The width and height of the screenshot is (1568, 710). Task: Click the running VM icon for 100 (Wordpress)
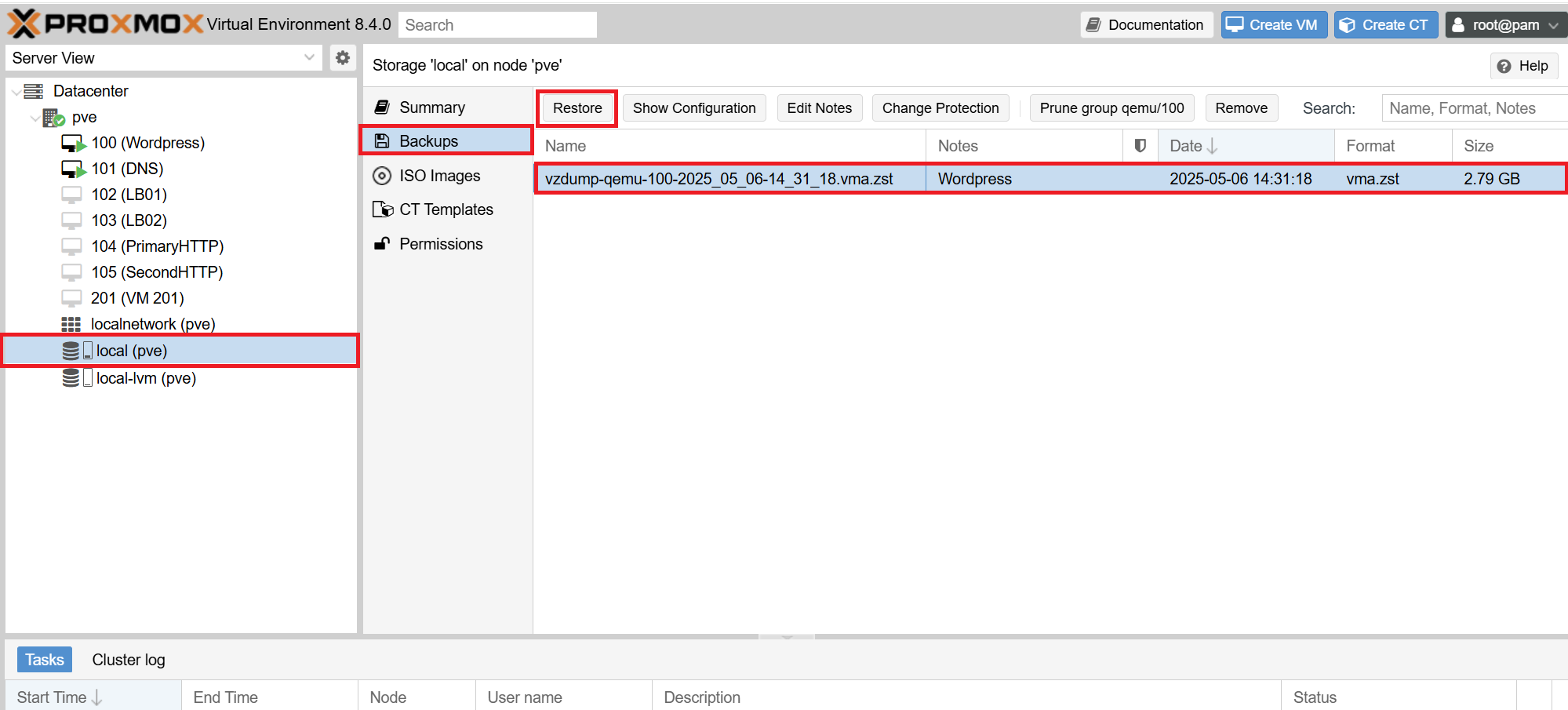(x=73, y=144)
